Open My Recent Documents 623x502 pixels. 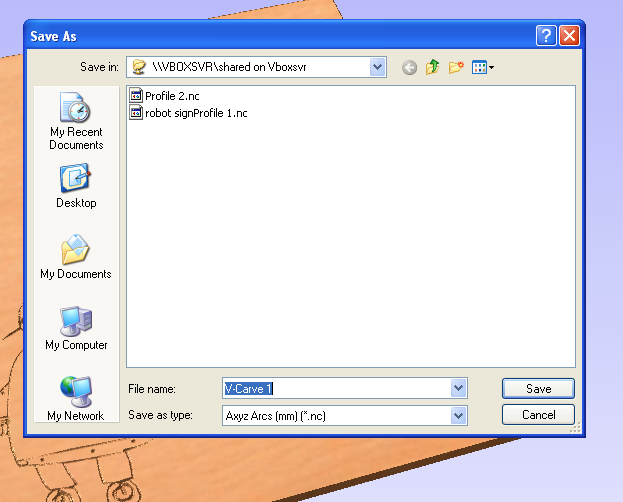coord(76,121)
